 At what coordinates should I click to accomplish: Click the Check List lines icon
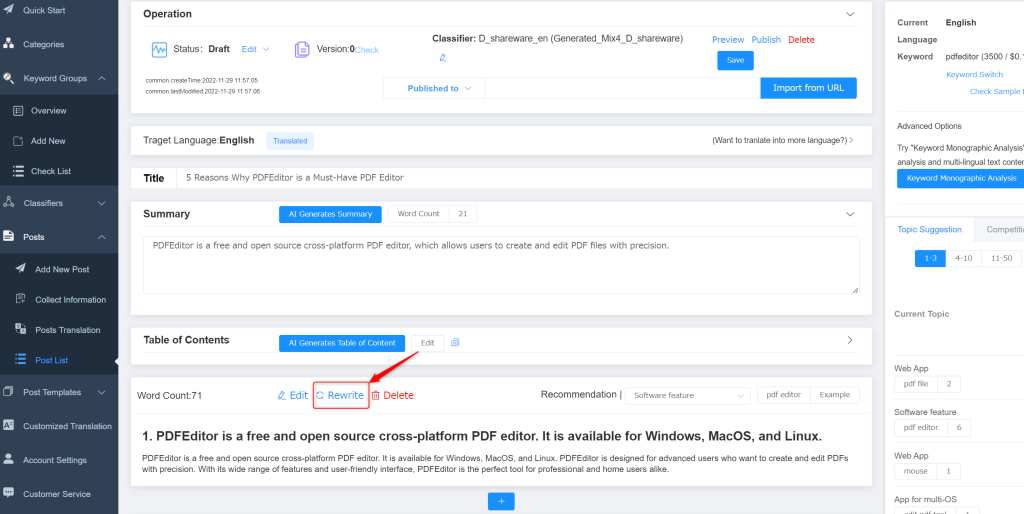click(18, 171)
